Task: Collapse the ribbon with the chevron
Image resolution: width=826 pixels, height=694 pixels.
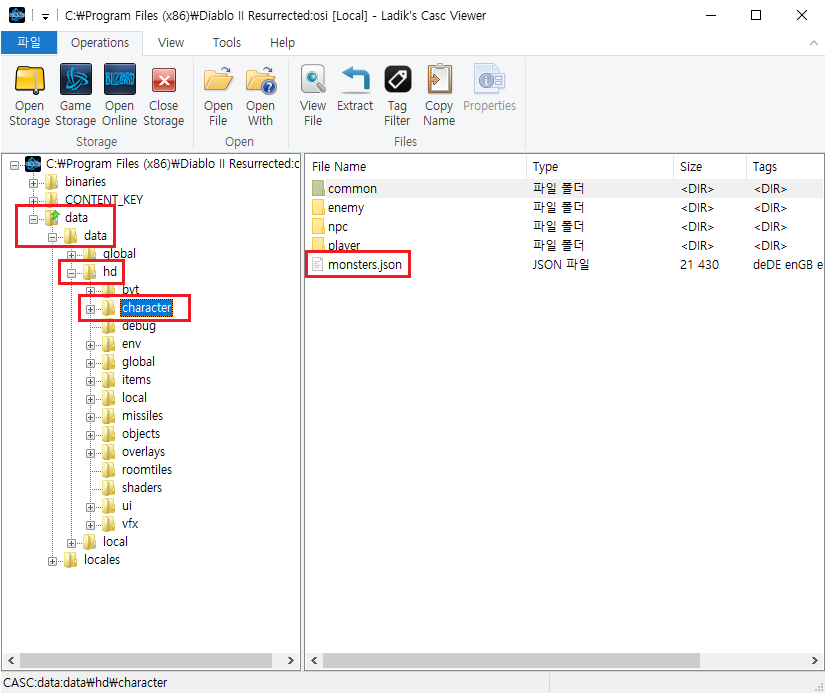Action: [813, 43]
